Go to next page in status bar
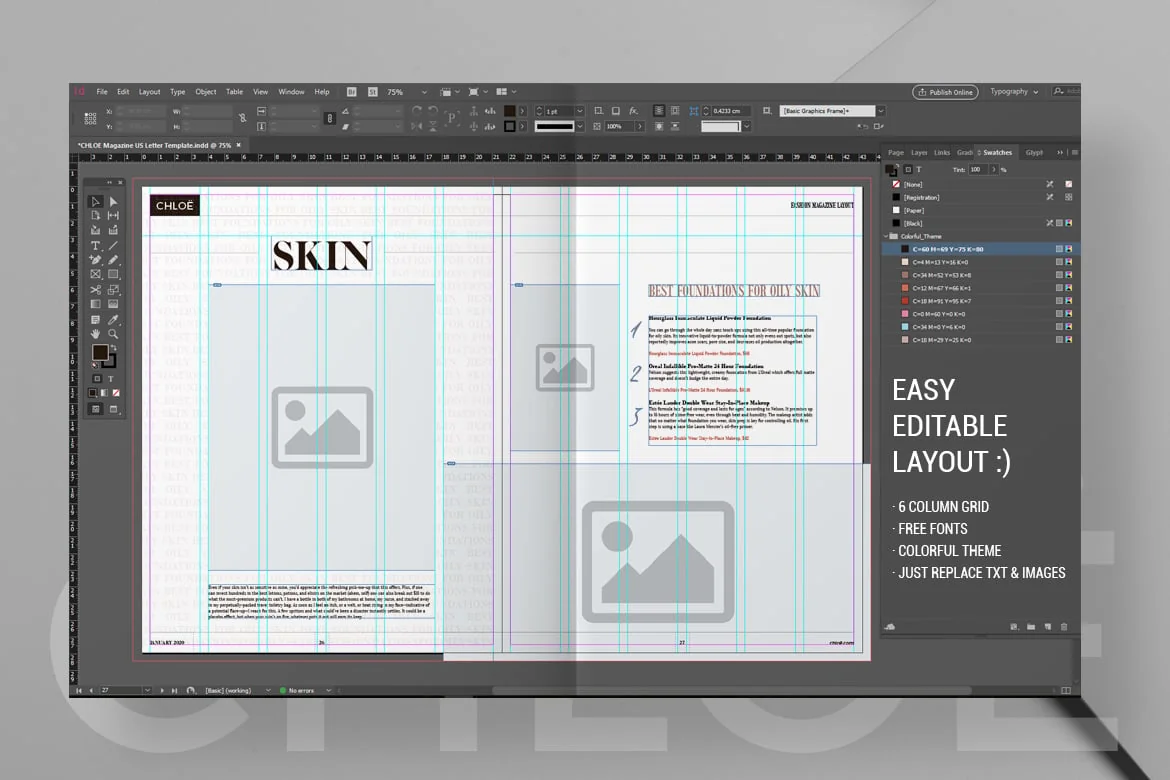1170x780 pixels. tap(162, 690)
